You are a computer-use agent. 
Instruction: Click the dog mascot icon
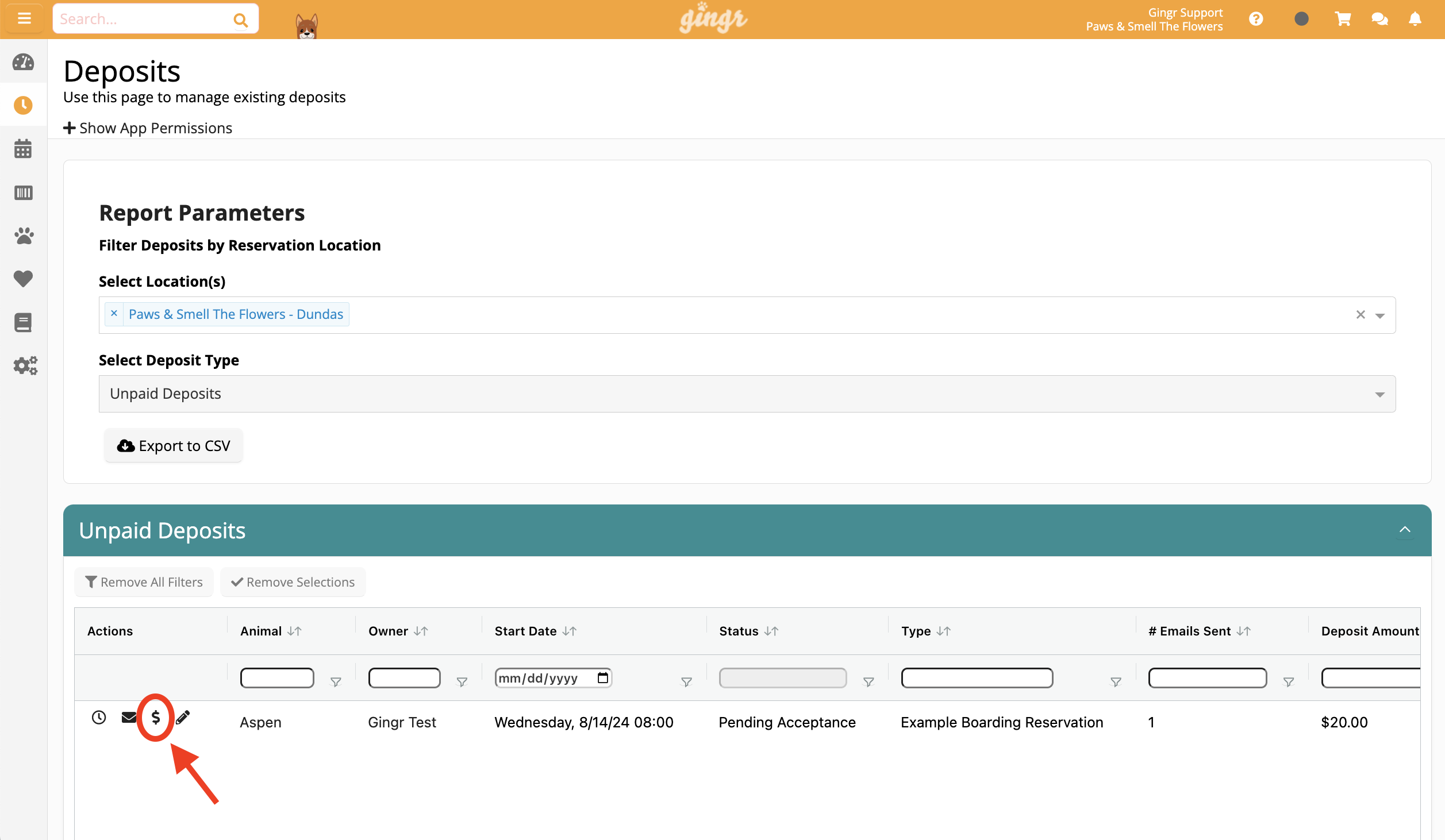[x=306, y=26]
